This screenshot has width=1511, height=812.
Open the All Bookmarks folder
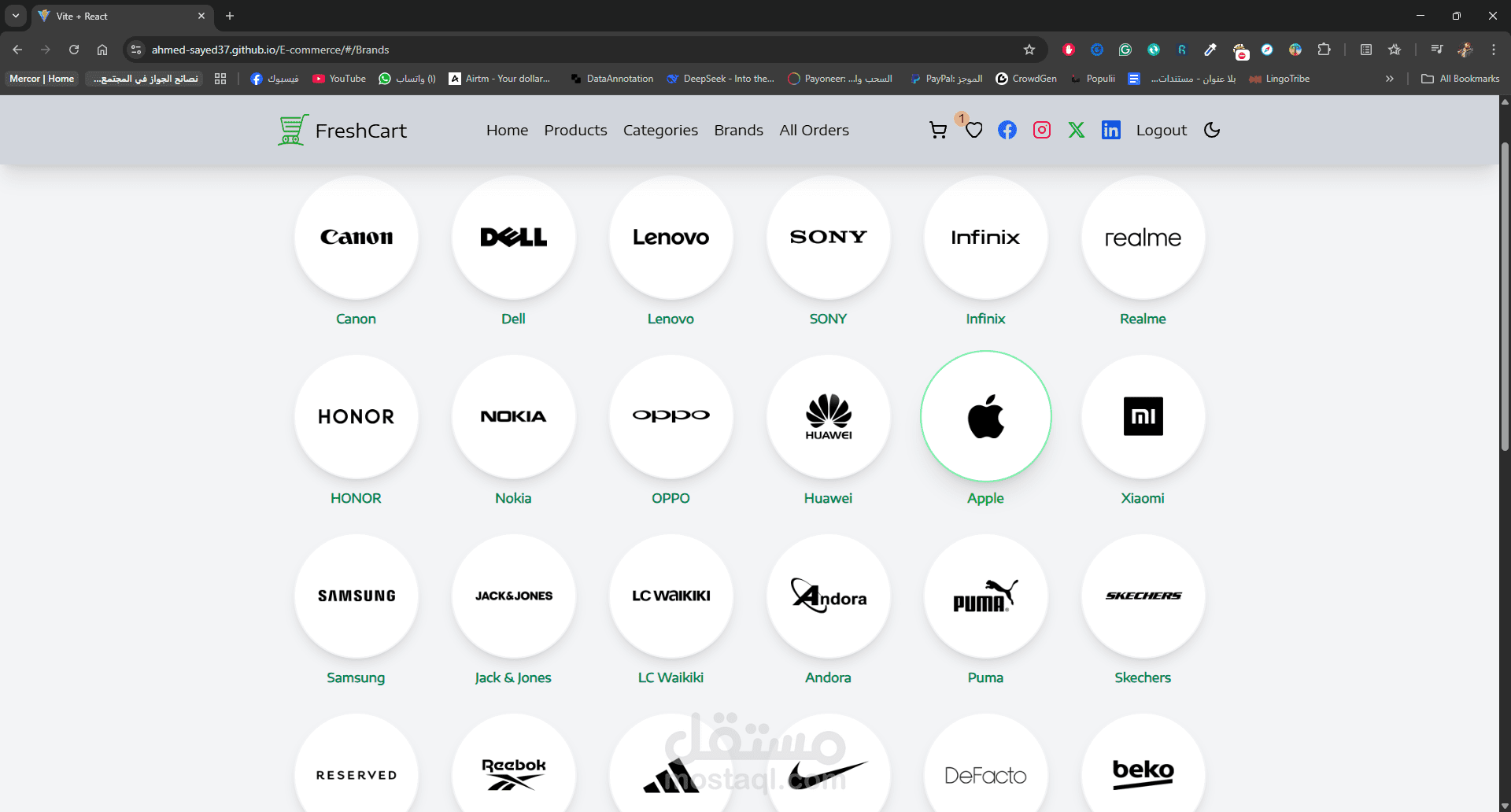coord(1461,79)
